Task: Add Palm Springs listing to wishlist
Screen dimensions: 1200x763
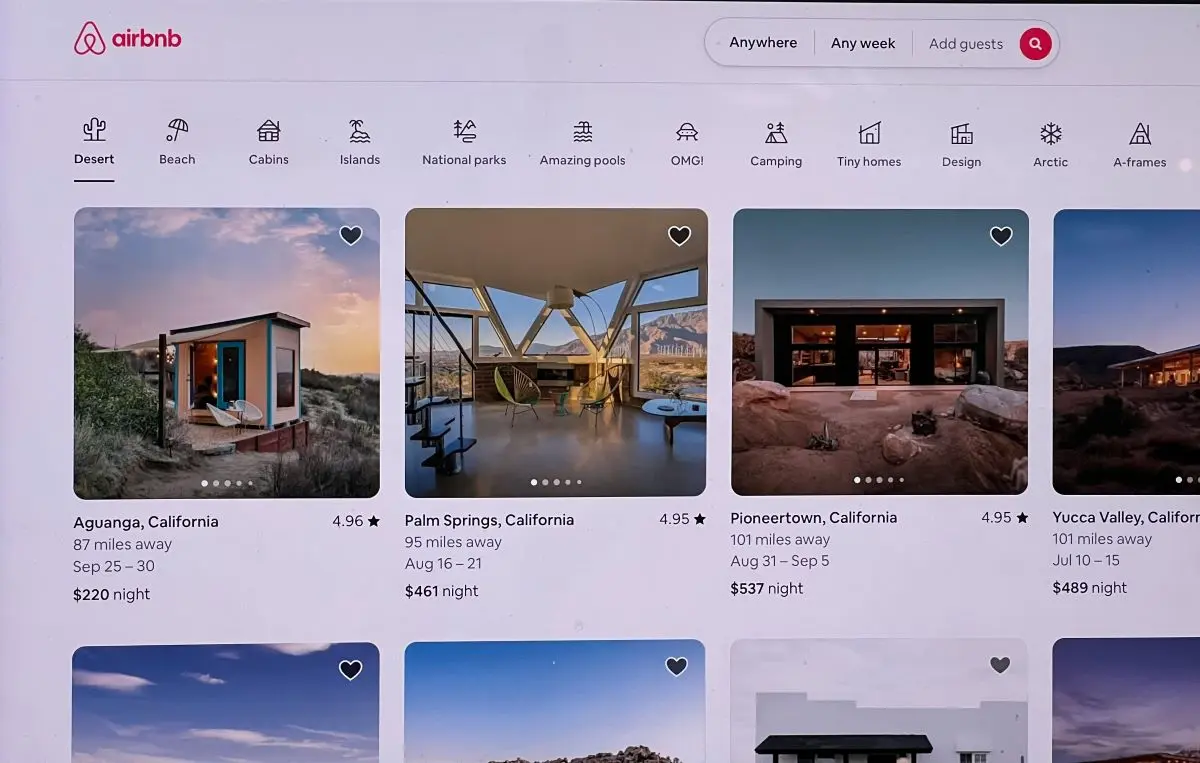Action: (x=679, y=235)
